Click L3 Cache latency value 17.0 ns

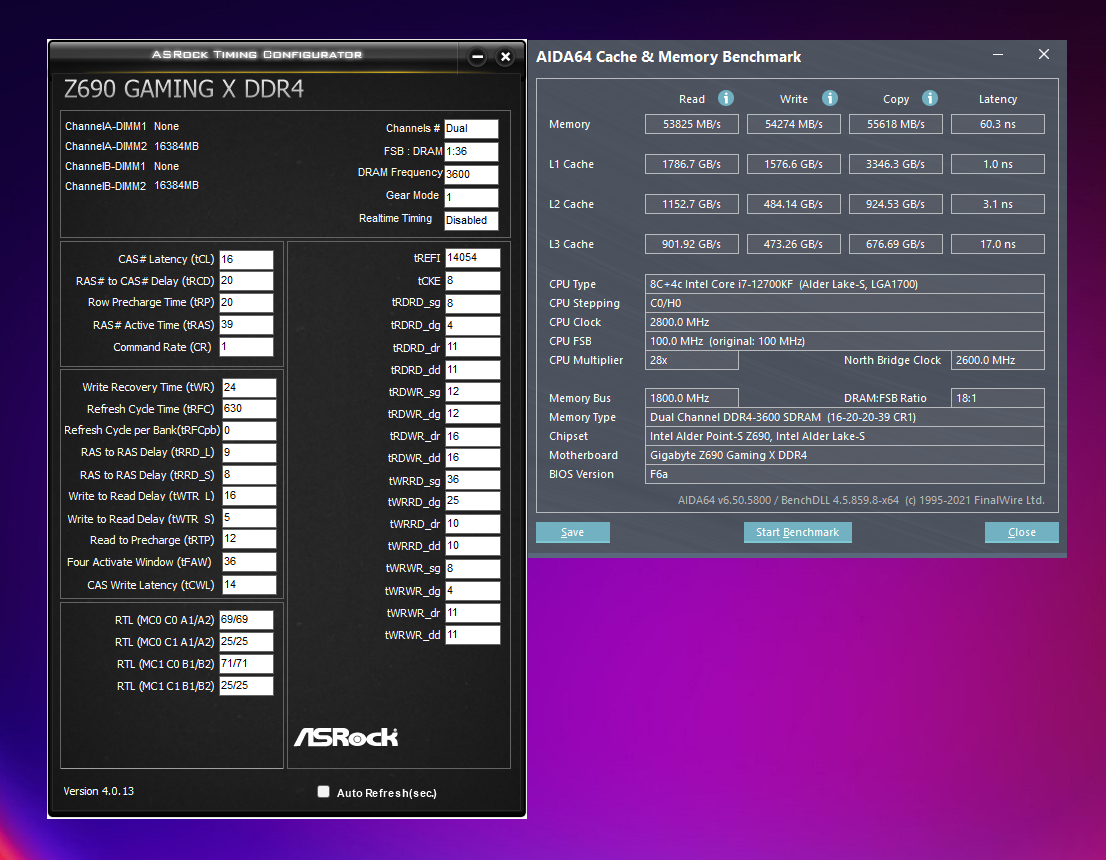997,244
